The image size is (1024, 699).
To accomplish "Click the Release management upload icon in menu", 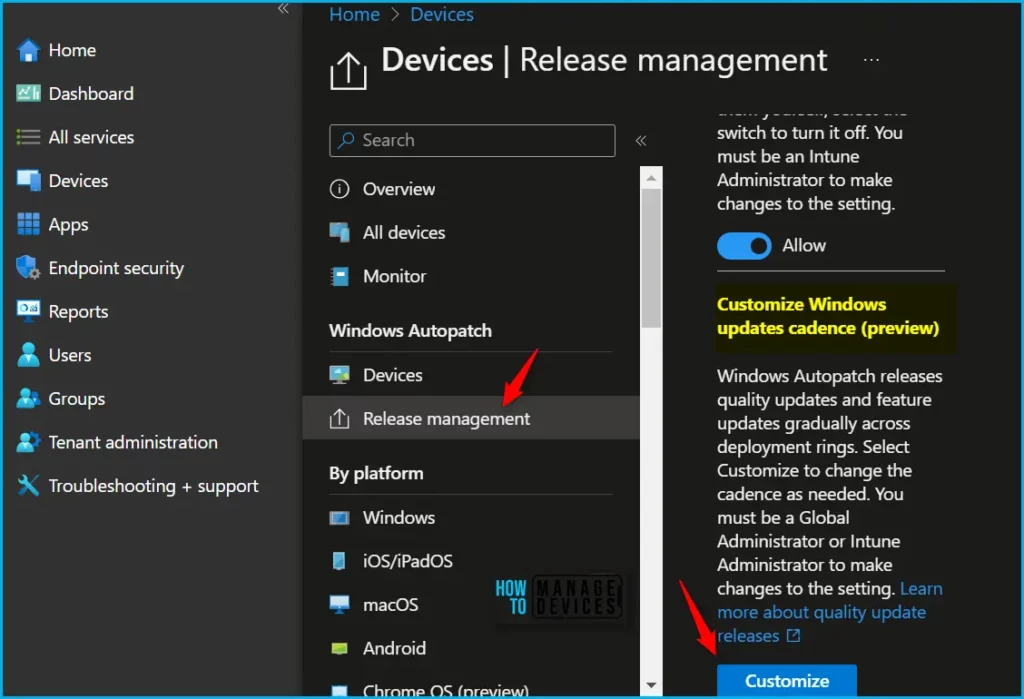I will [x=339, y=419].
